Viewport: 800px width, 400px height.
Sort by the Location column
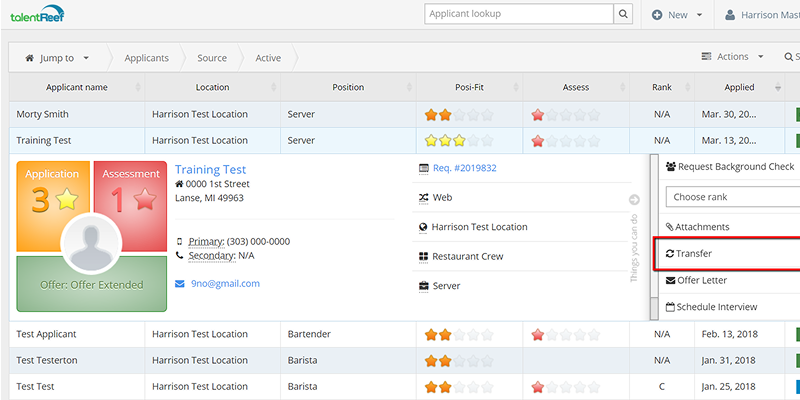[213, 87]
